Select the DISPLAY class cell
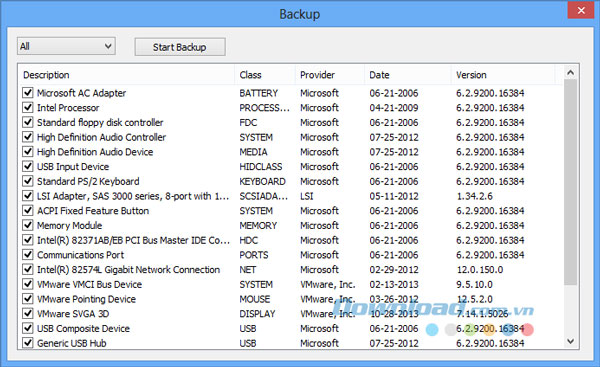The width and height of the screenshot is (600, 367). (x=258, y=314)
